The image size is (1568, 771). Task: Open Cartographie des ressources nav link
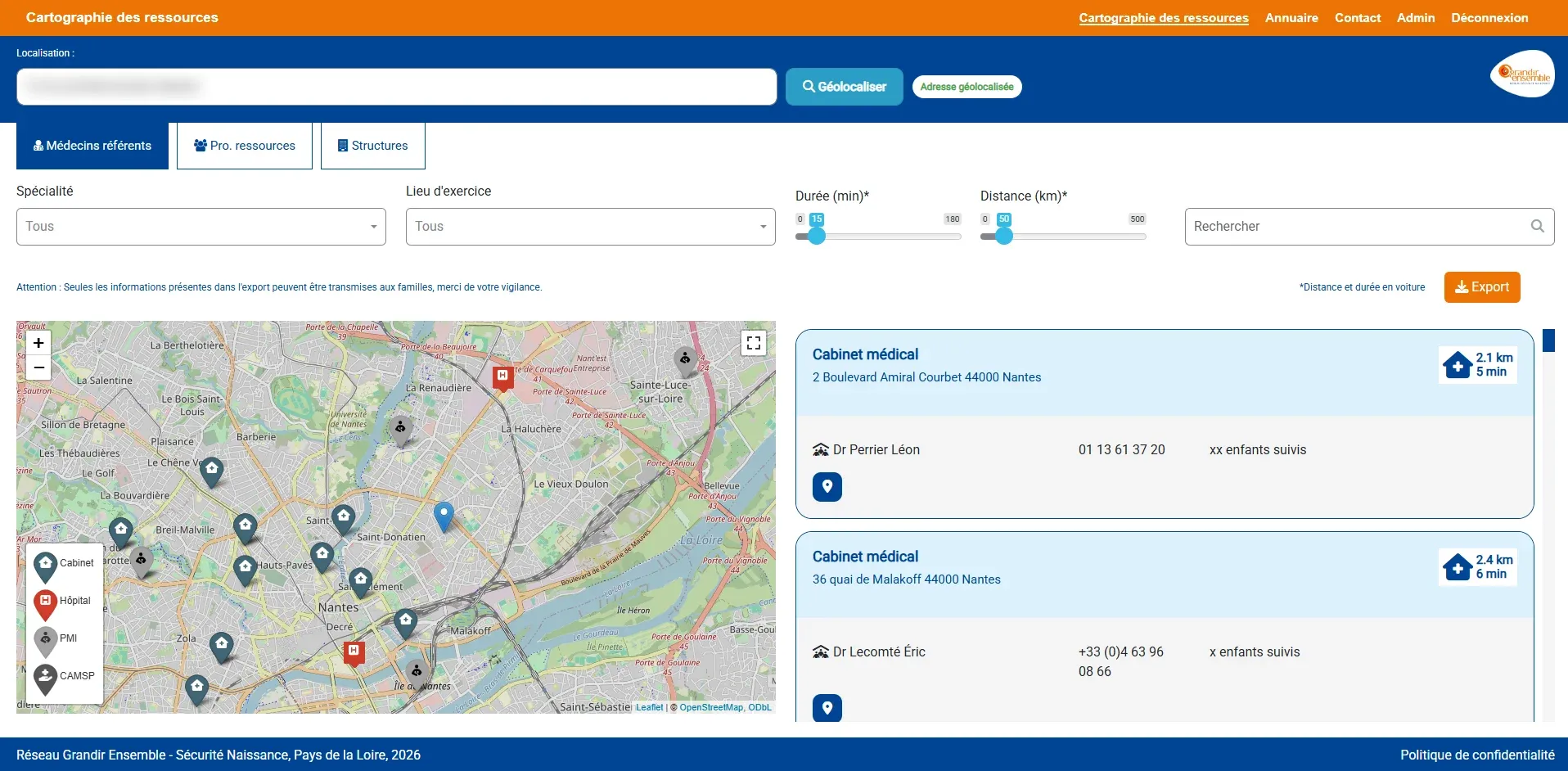(x=1164, y=18)
